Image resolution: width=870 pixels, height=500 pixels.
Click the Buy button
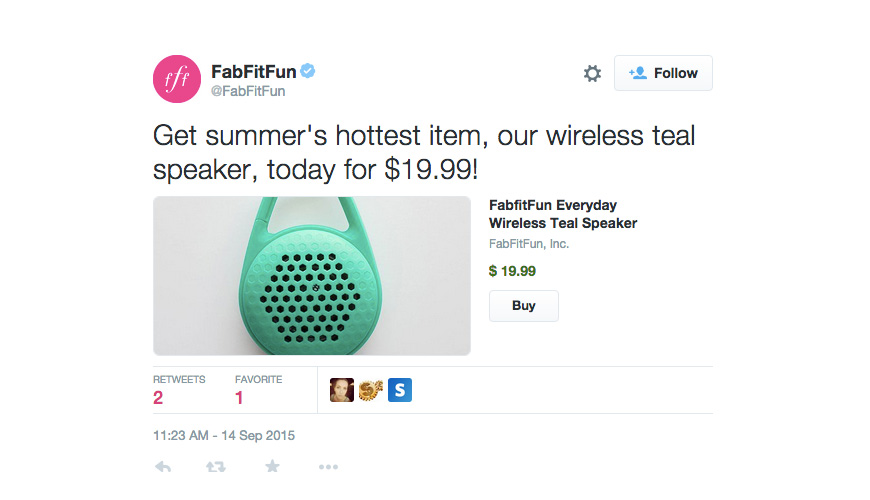click(x=524, y=306)
